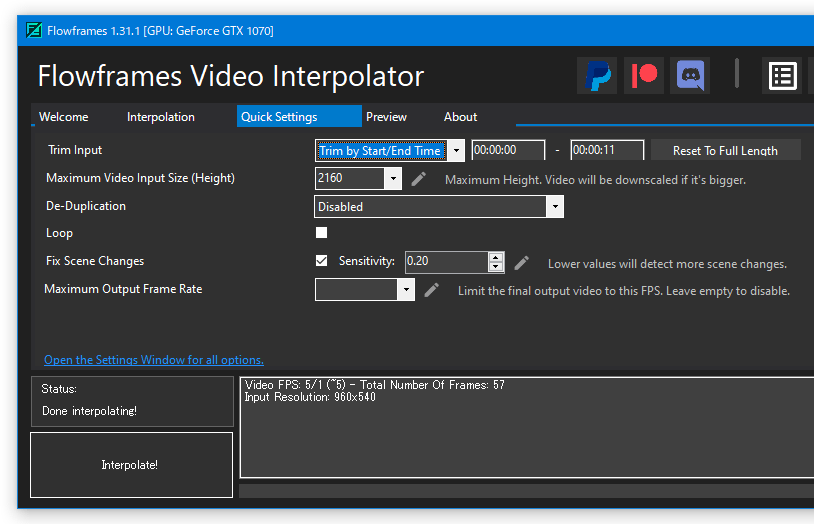Click the Flowframes logo in title bar
The height and width of the screenshot is (524, 814).
coord(34,31)
